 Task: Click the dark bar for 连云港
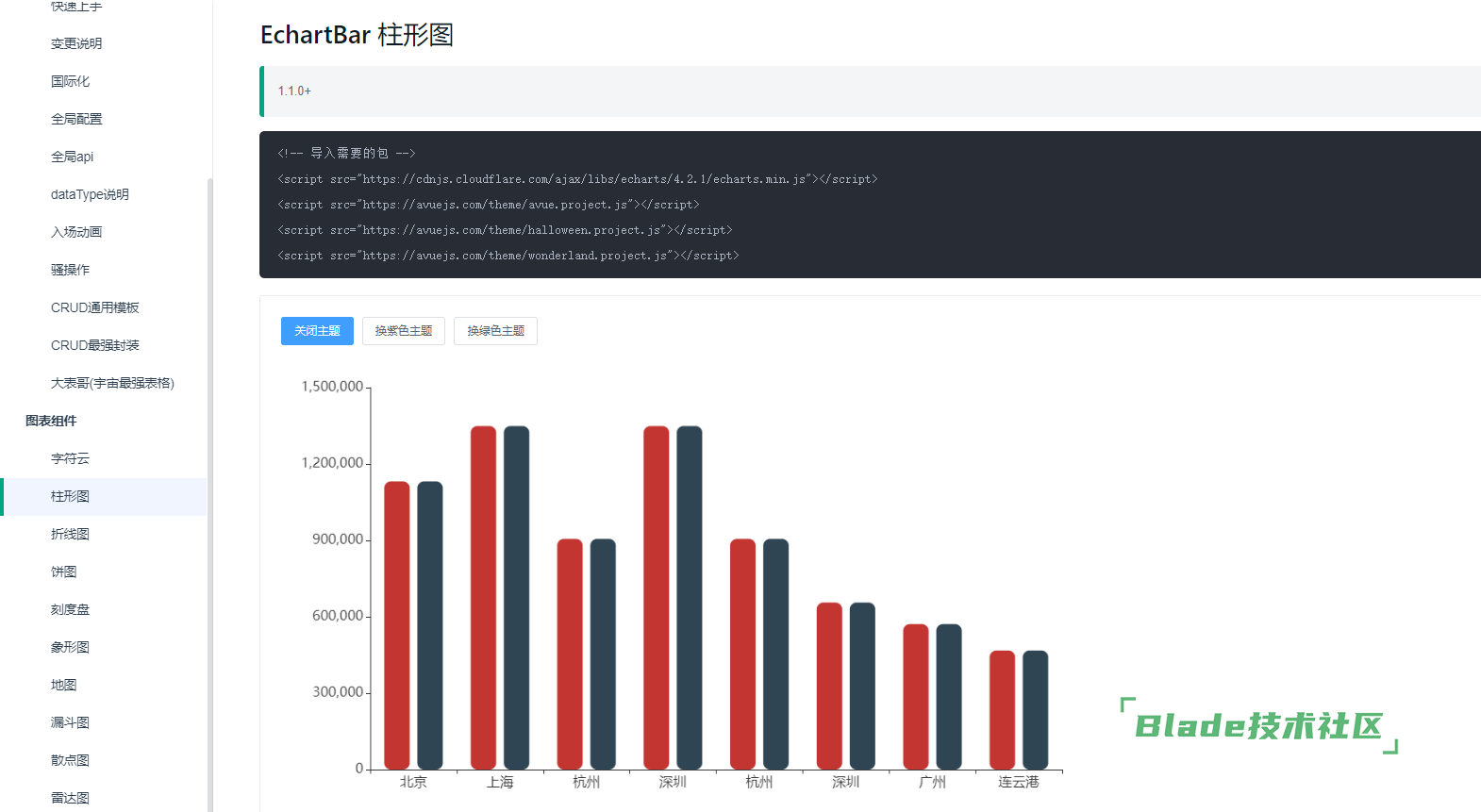pyautogui.click(x=1036, y=710)
